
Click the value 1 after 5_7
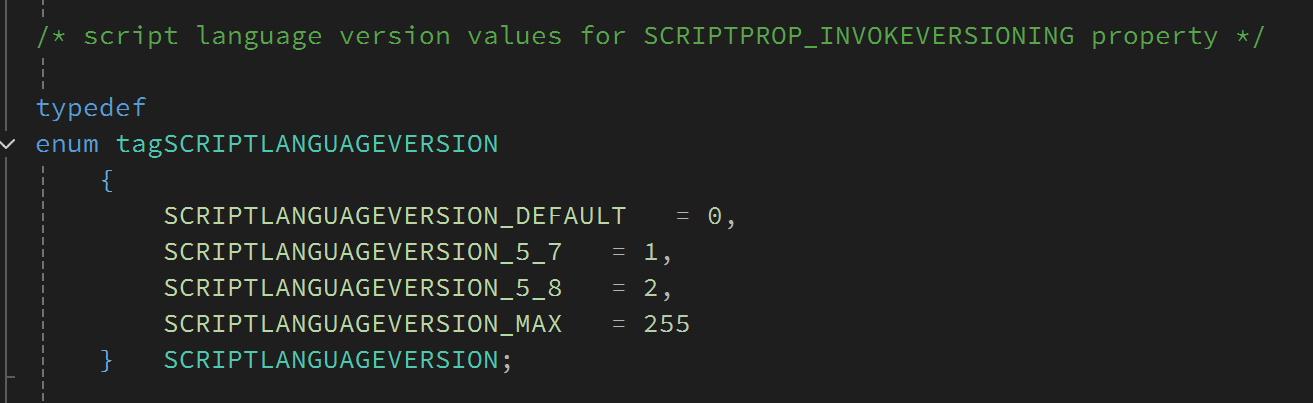(x=651, y=252)
